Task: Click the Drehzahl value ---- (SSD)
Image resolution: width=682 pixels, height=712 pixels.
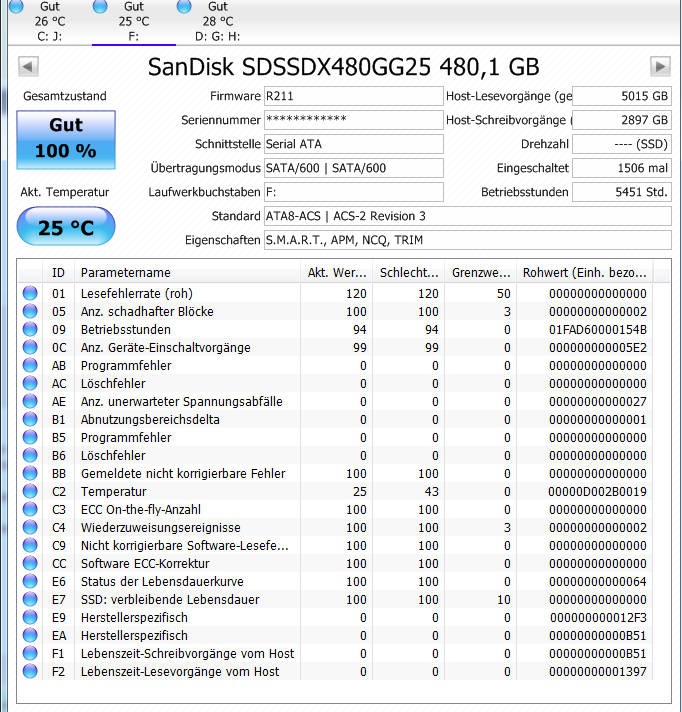Action: pyautogui.click(x=622, y=144)
